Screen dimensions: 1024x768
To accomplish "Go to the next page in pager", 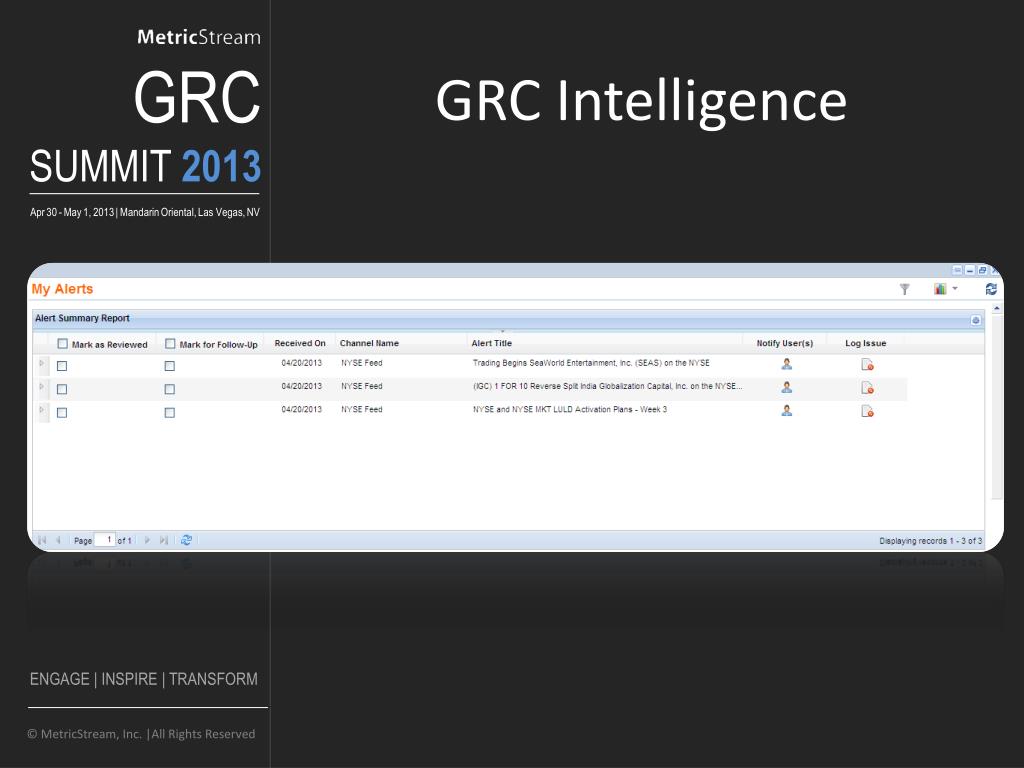I will click(x=147, y=540).
